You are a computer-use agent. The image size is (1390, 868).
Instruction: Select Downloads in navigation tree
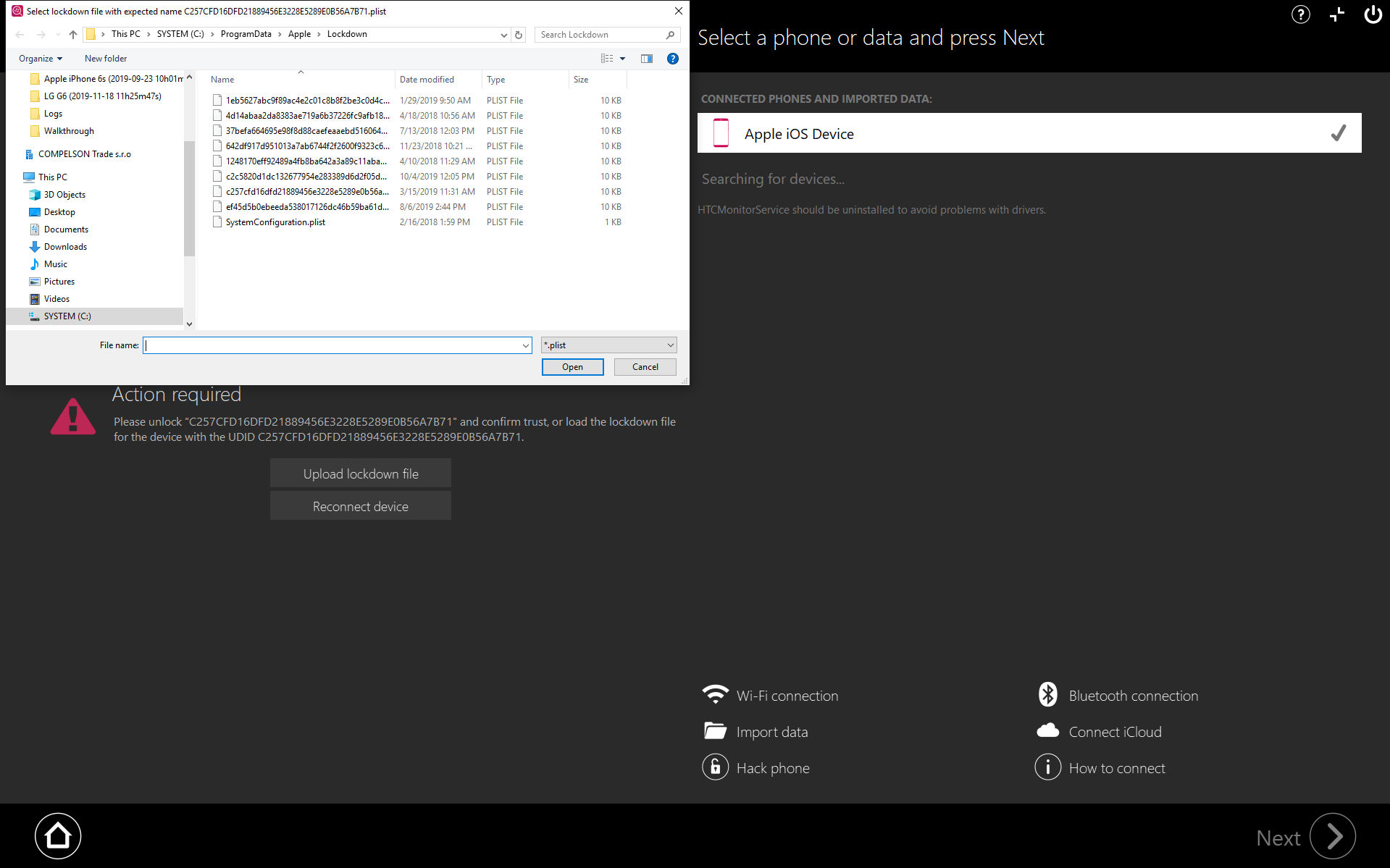pos(58,247)
